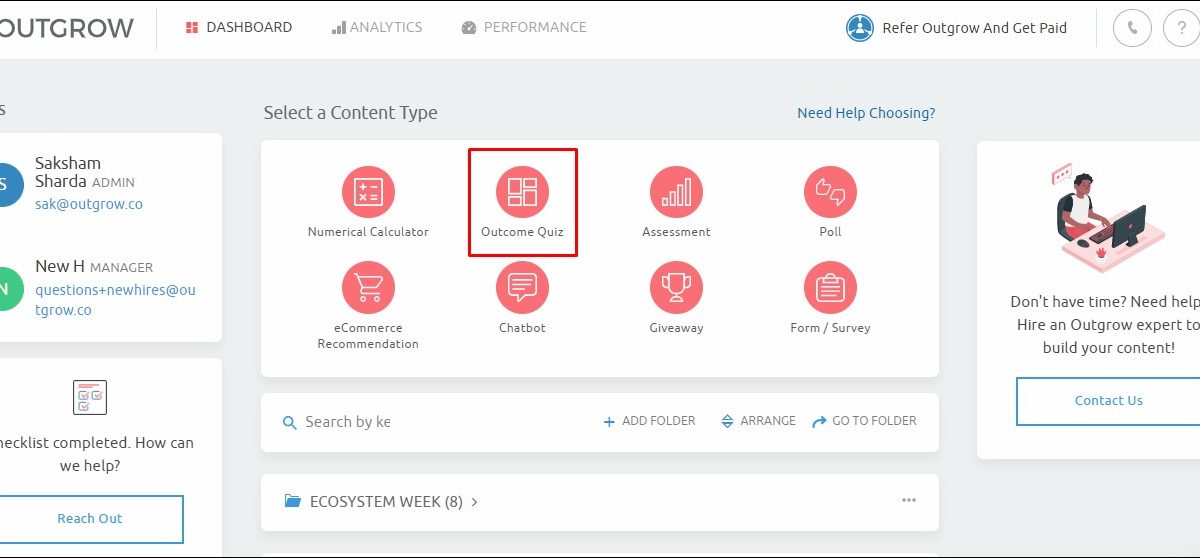Open the Arrange sorting option

[x=758, y=421]
